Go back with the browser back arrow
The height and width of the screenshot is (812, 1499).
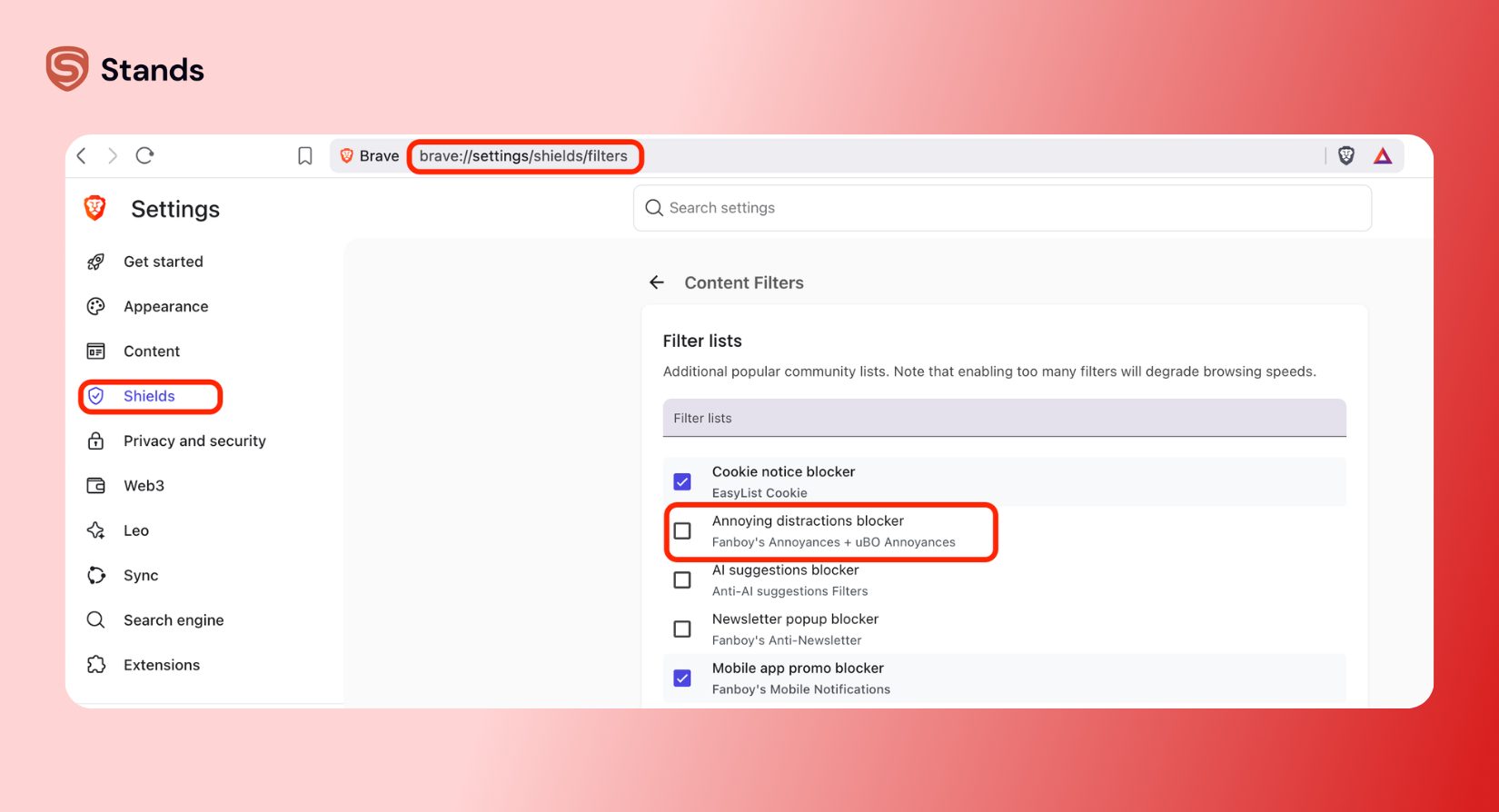tap(82, 155)
